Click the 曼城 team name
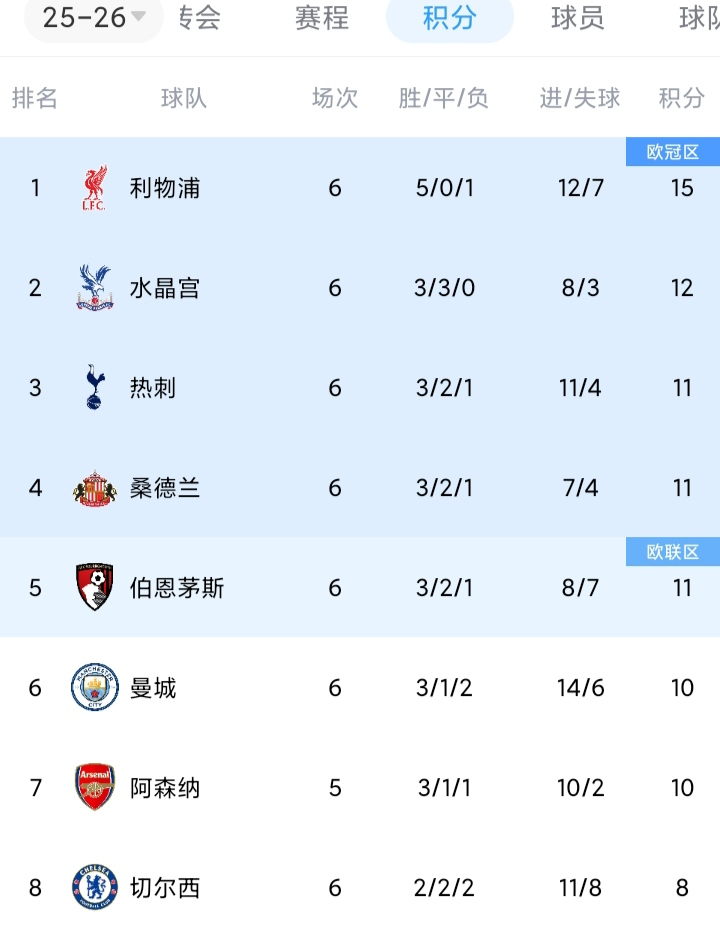This screenshot has height=936, width=720. [x=153, y=688]
